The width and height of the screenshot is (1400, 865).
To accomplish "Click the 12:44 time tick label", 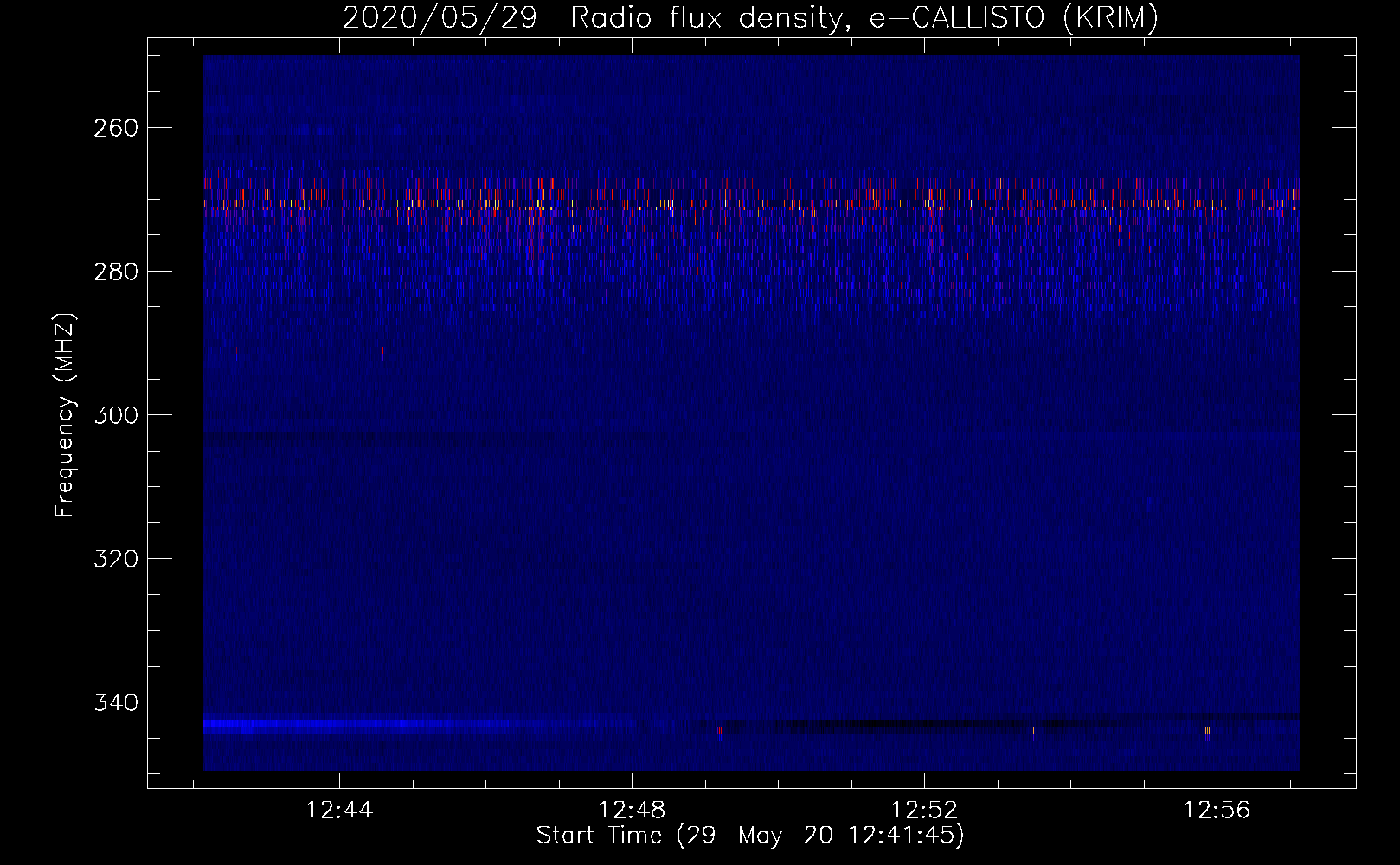I will [x=340, y=811].
